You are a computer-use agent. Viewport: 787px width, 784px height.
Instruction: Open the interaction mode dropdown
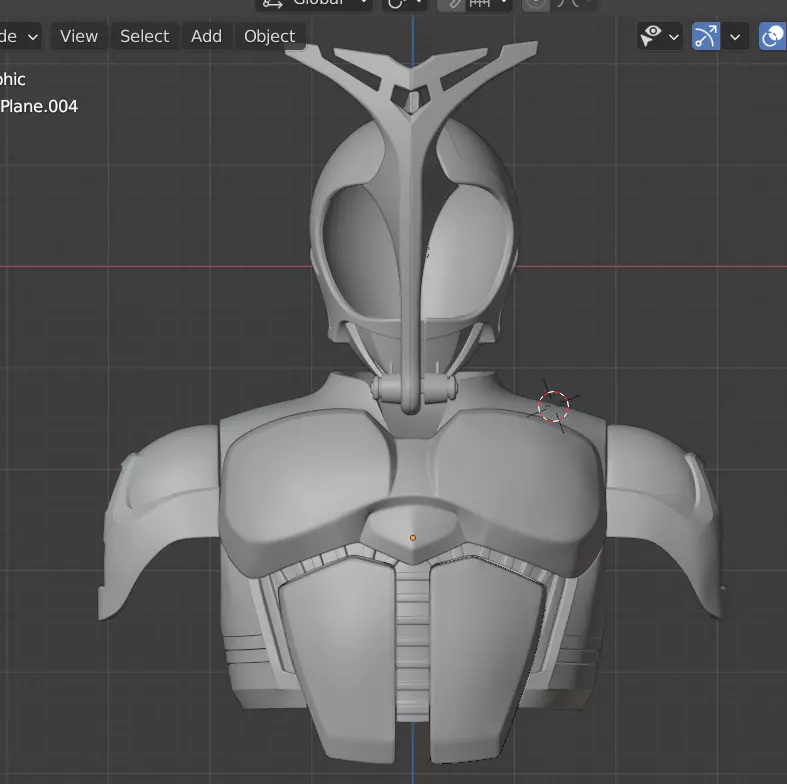coord(20,36)
